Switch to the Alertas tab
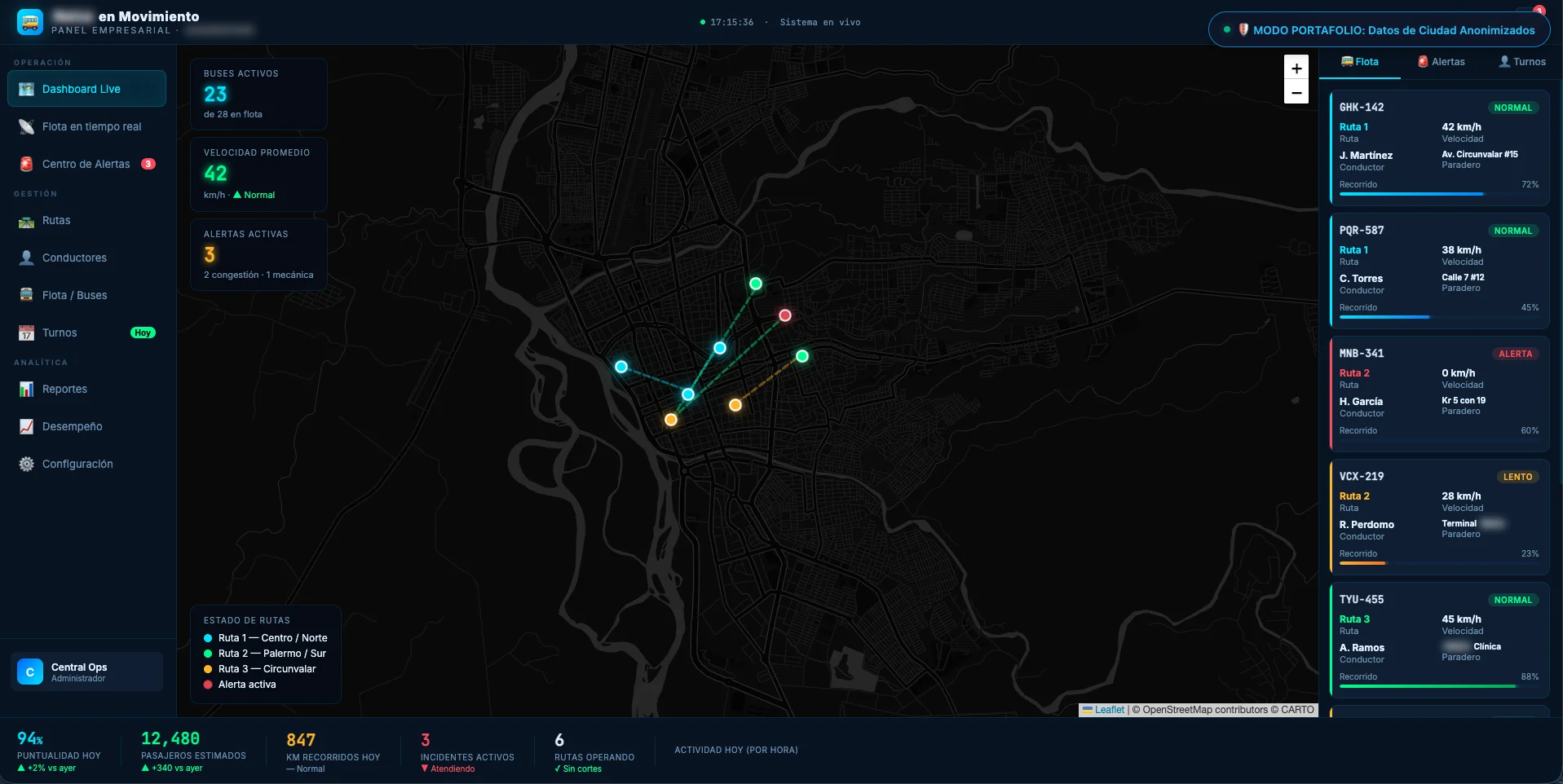1563x784 pixels. [1442, 62]
